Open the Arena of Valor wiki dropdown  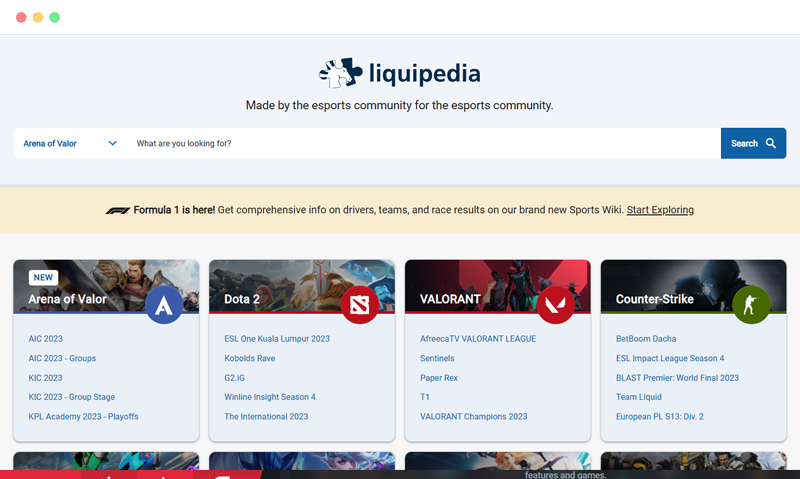coord(70,143)
